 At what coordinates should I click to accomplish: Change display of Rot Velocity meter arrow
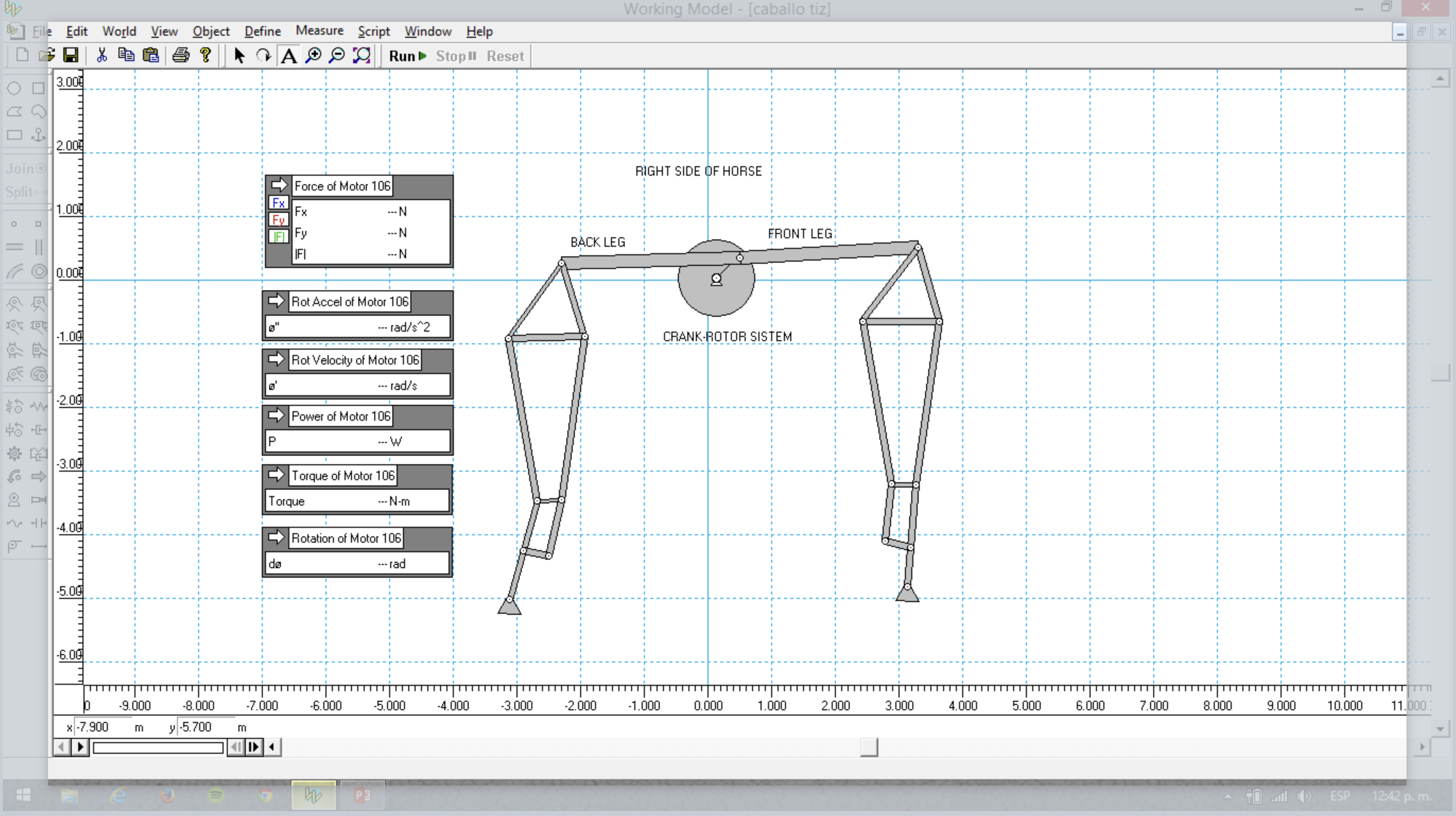[x=276, y=359]
